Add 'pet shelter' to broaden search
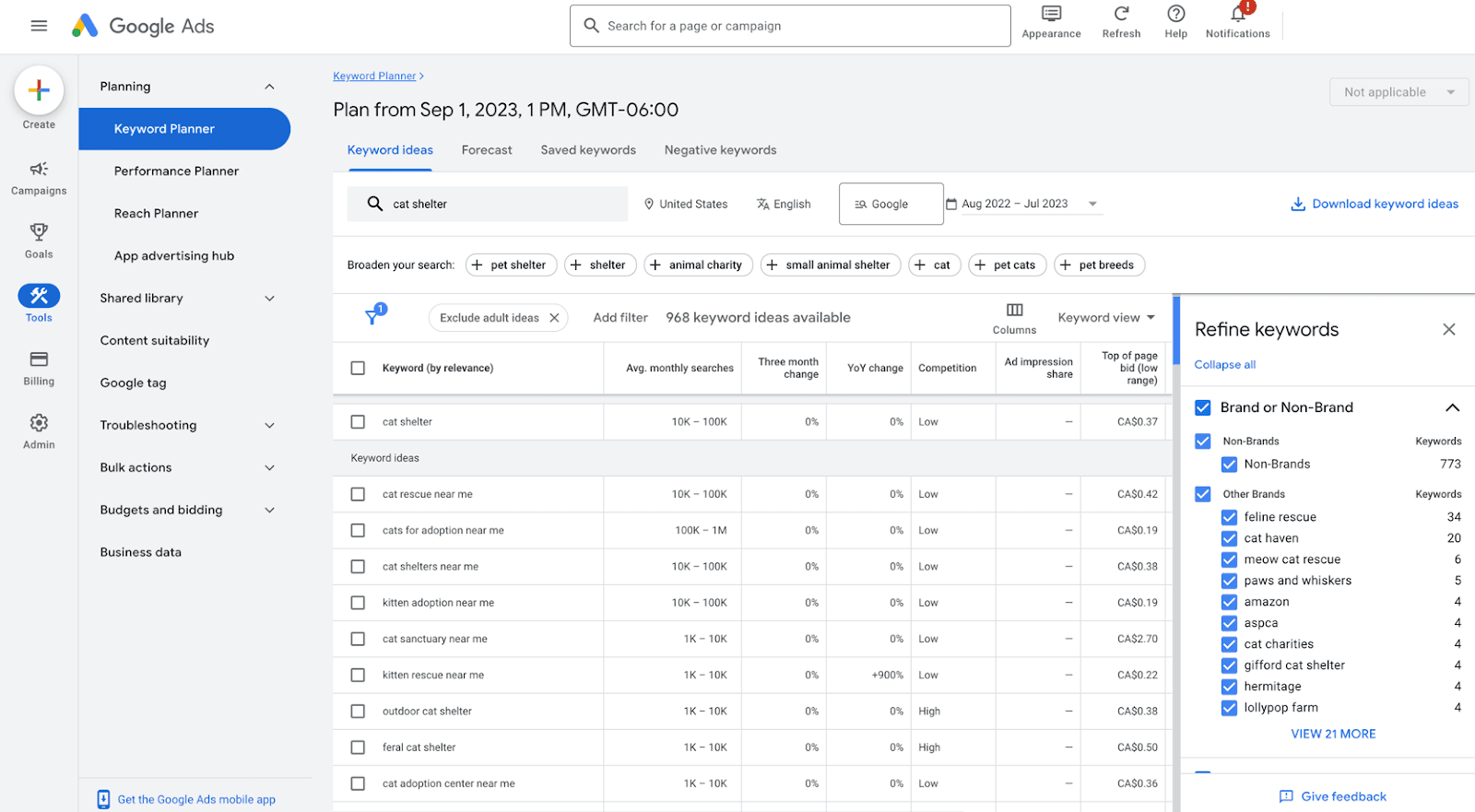The image size is (1475, 812). [511, 265]
